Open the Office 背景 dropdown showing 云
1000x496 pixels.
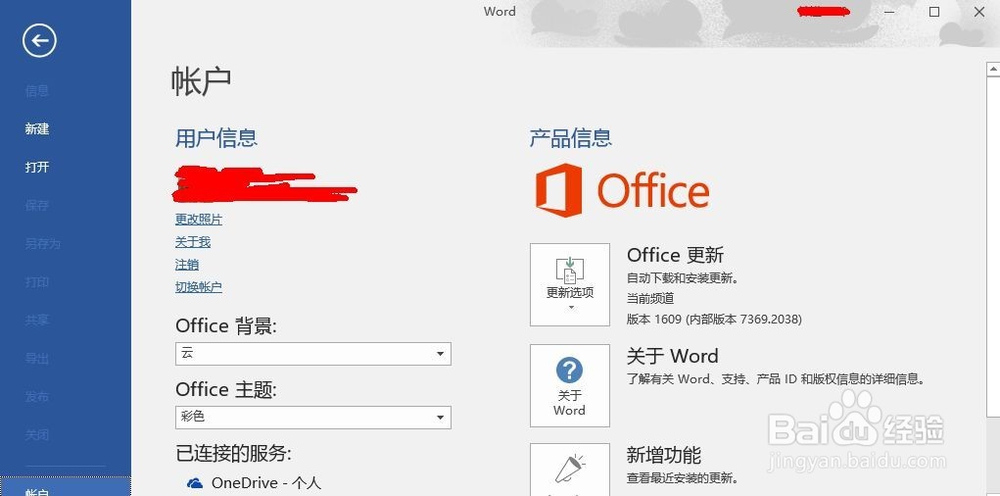pos(313,354)
